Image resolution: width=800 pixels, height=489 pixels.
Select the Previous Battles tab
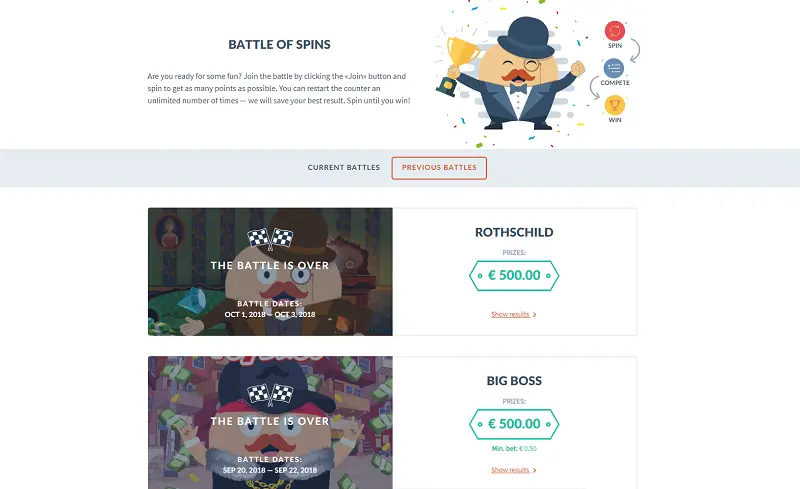(439, 168)
